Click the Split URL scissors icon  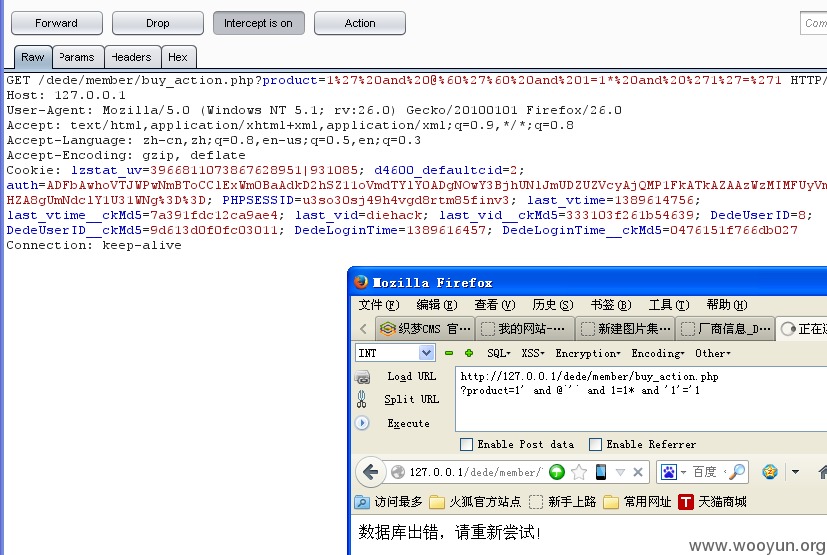coord(361,399)
